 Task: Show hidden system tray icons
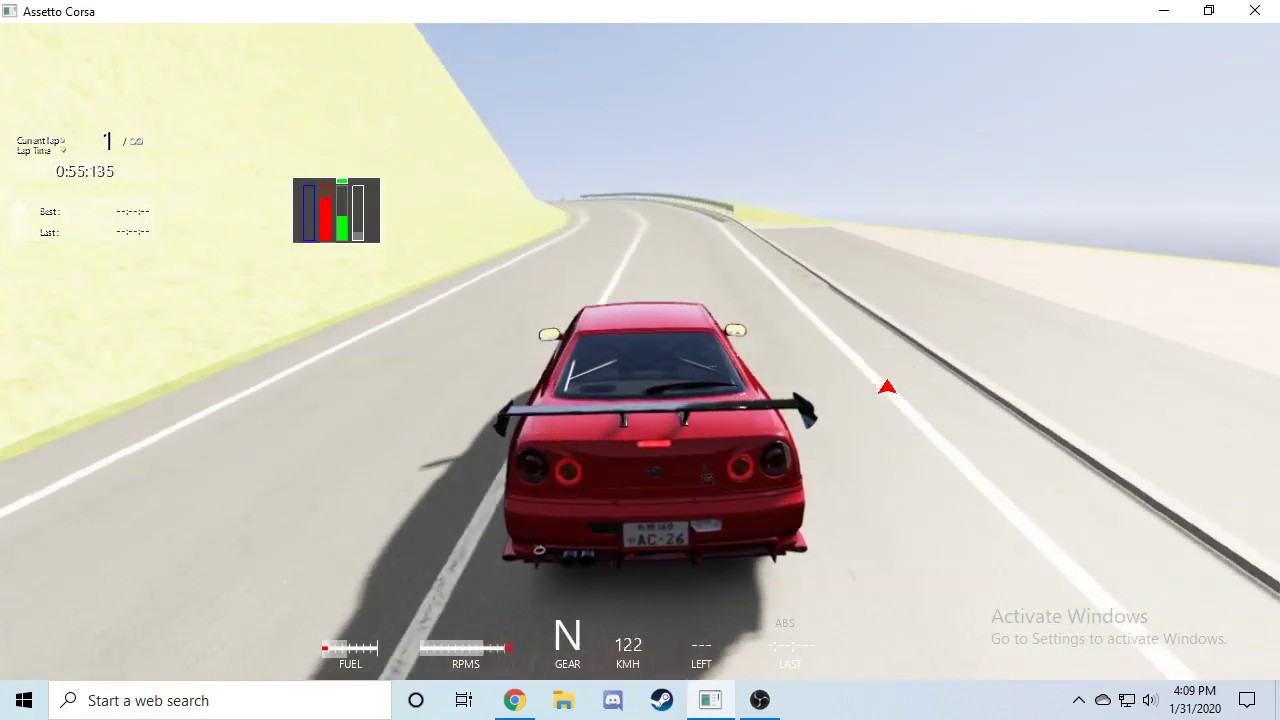pyautogui.click(x=1078, y=700)
